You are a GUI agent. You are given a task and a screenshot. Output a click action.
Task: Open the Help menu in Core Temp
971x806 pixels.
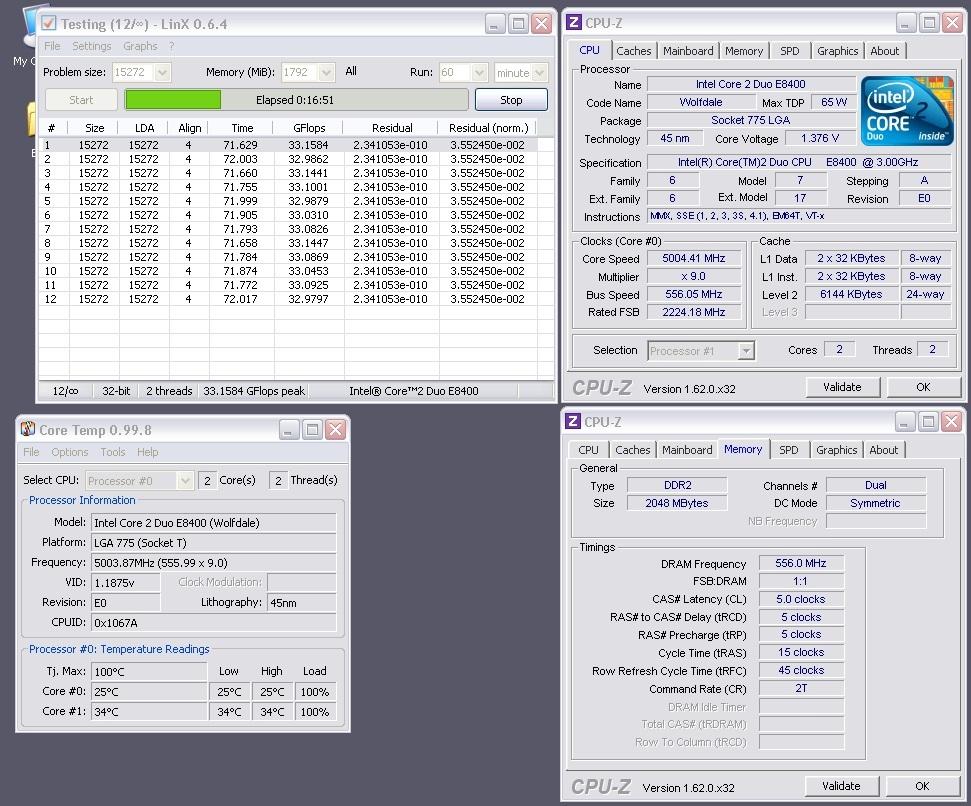point(147,452)
